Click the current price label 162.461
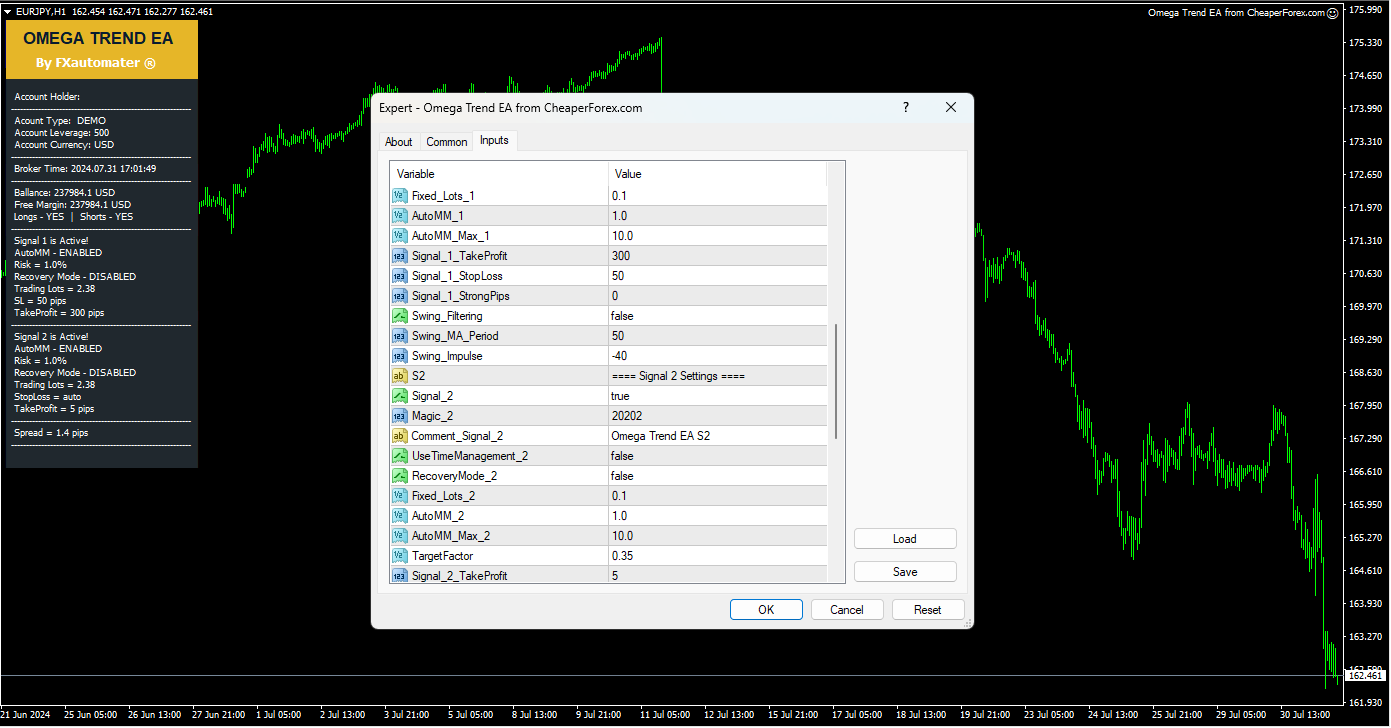1391x728 pixels. (1367, 676)
